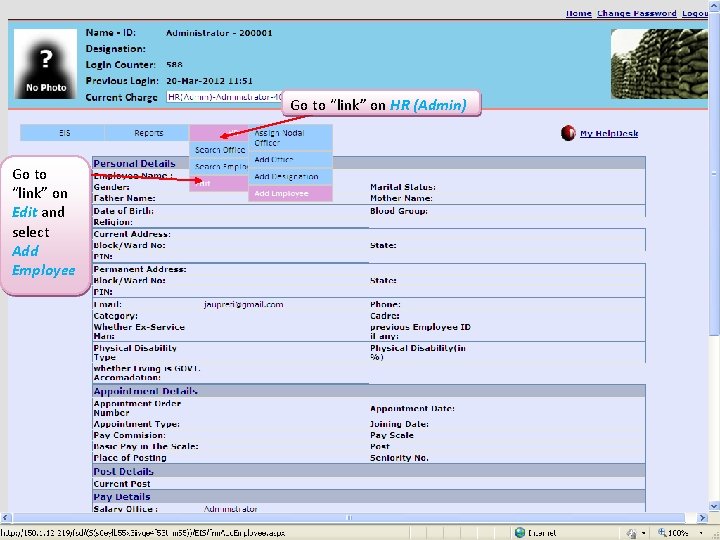Click the stacked sacks banner image
Viewport: 720px width, 540px height.
pos(659,64)
